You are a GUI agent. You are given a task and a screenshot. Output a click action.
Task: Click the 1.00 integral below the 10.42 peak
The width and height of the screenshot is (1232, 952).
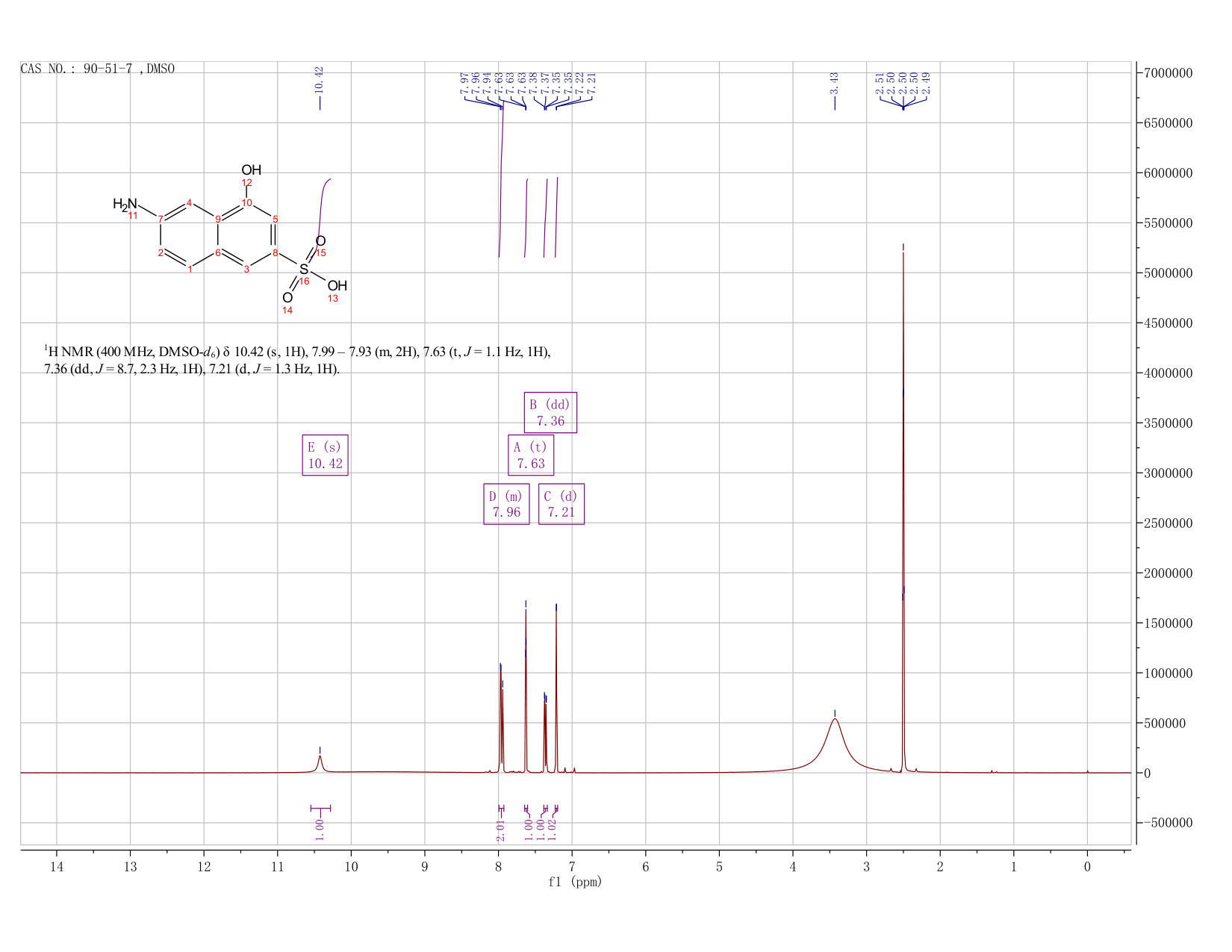[320, 829]
